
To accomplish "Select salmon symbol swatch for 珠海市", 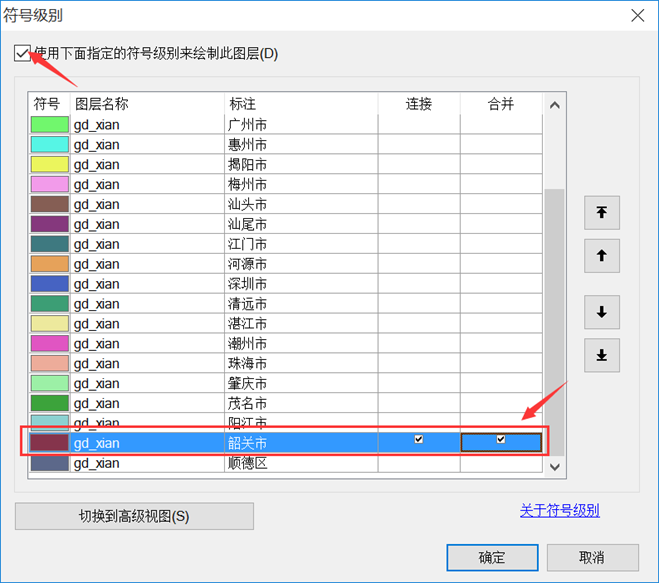I will pyautogui.click(x=50, y=363).
